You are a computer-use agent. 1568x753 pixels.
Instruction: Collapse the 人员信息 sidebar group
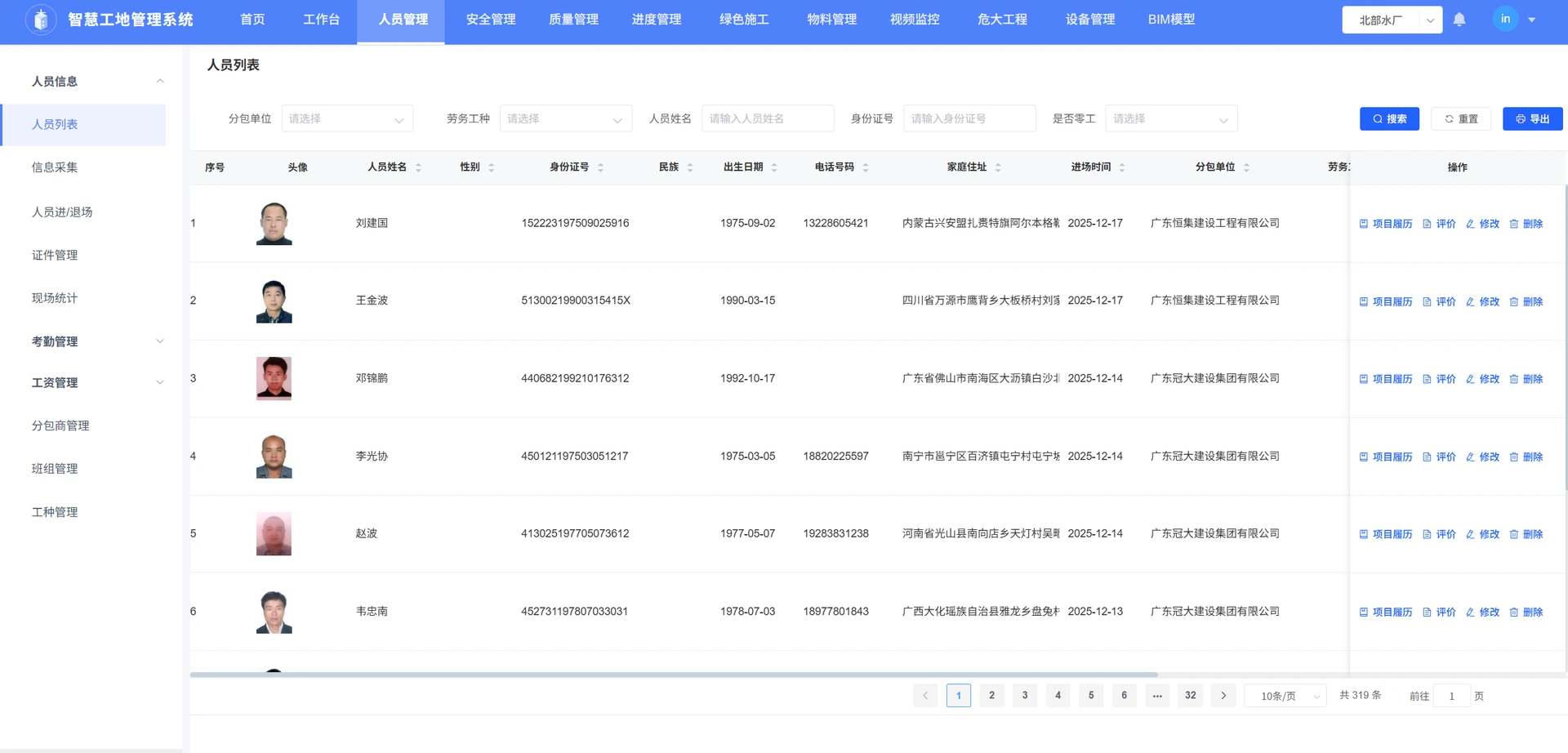coord(160,81)
